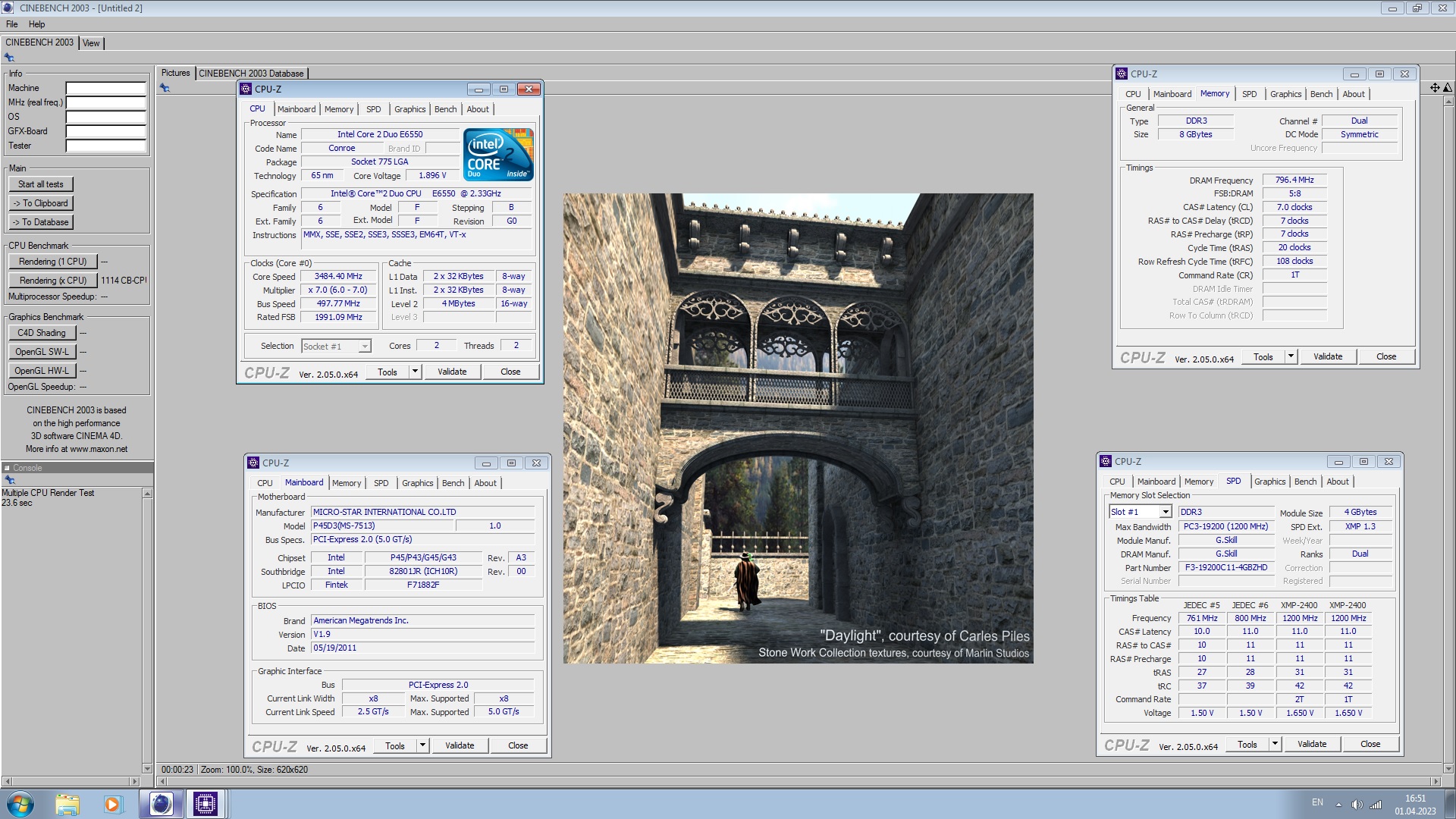Switch to SPD tab in the Mainboard window

click(381, 483)
